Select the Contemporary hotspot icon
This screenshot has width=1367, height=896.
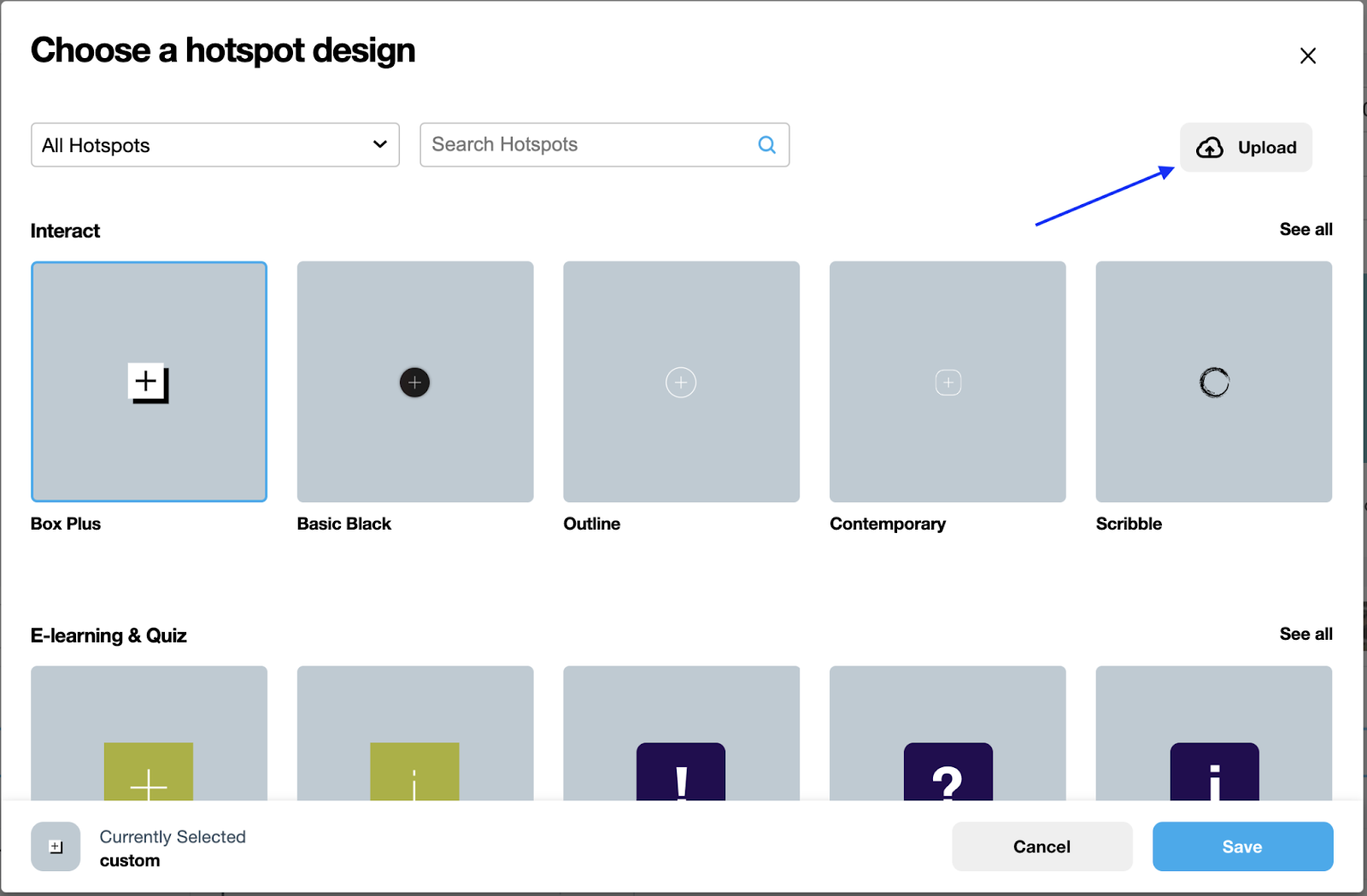tap(948, 382)
